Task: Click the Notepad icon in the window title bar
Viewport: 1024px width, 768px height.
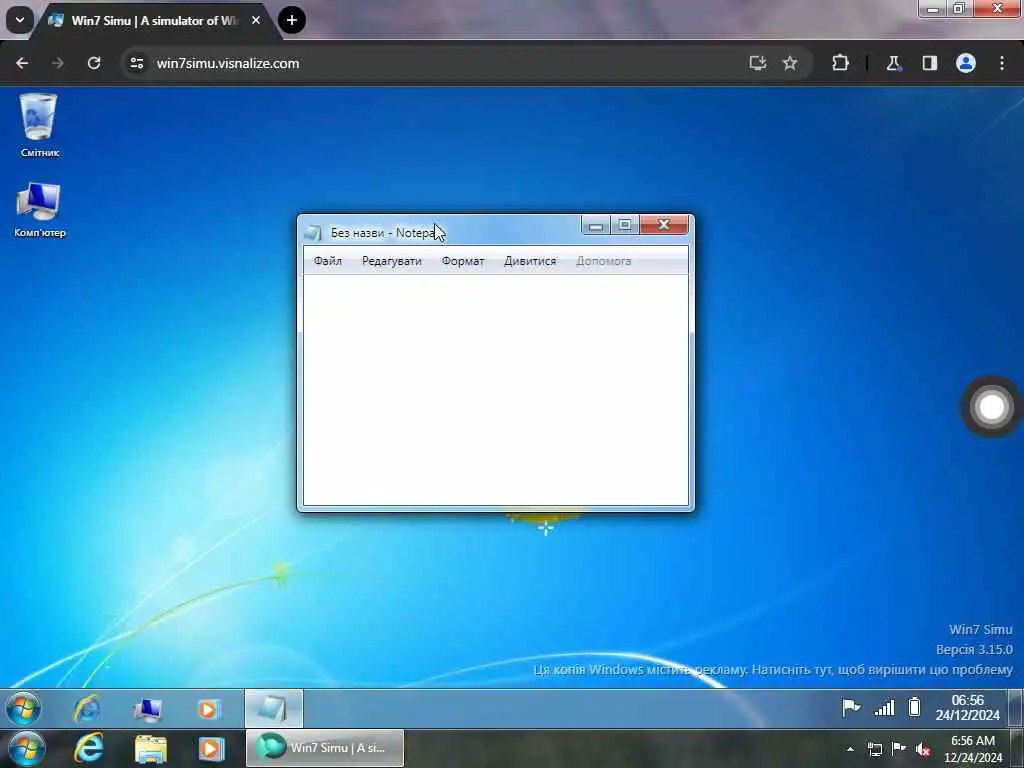Action: click(313, 232)
